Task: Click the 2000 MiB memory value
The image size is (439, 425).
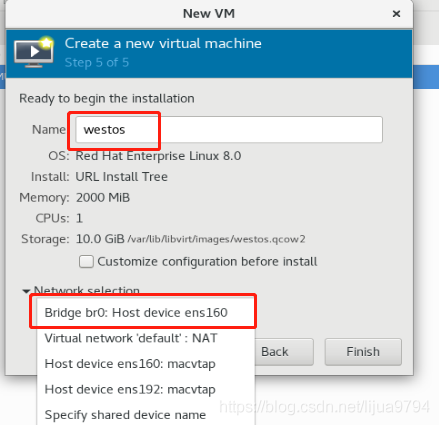Action: (x=103, y=198)
